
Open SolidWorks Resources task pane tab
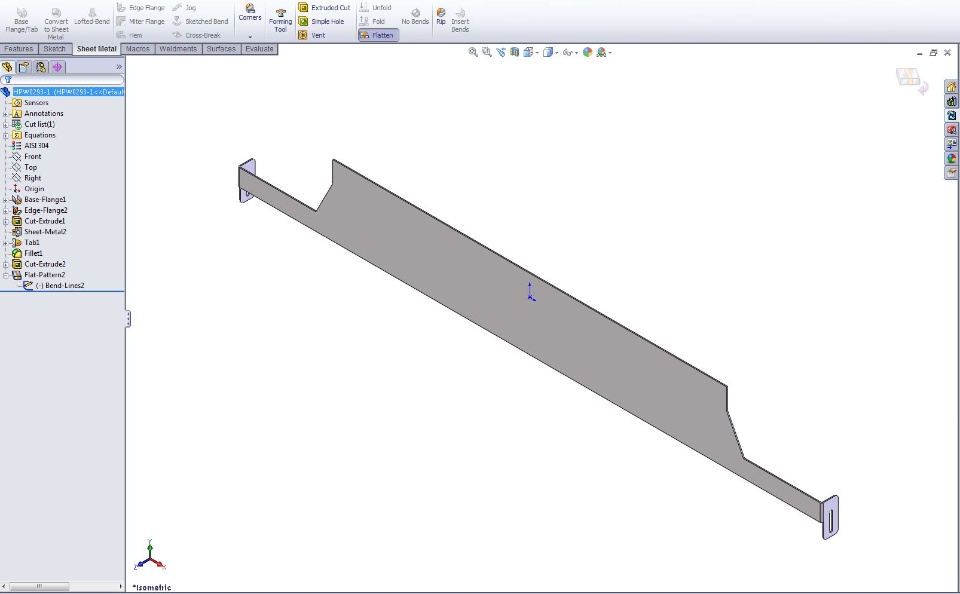pos(951,87)
